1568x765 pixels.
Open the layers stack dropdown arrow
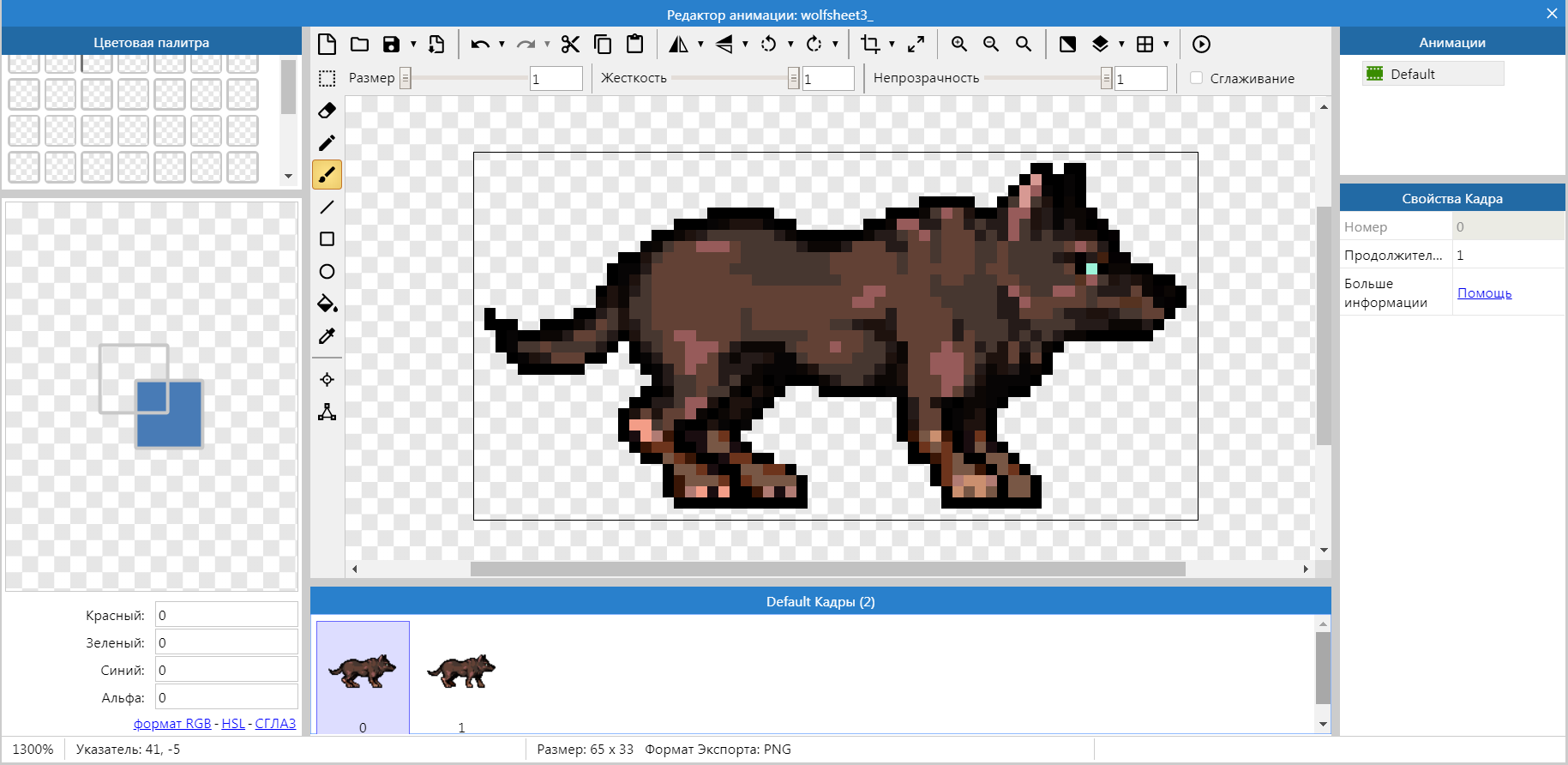click(1121, 45)
